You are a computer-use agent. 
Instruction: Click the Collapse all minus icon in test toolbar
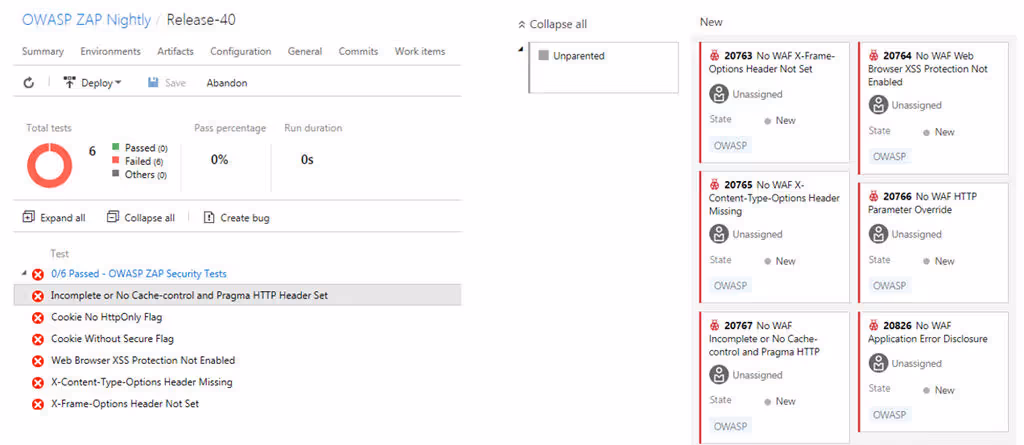(x=113, y=217)
